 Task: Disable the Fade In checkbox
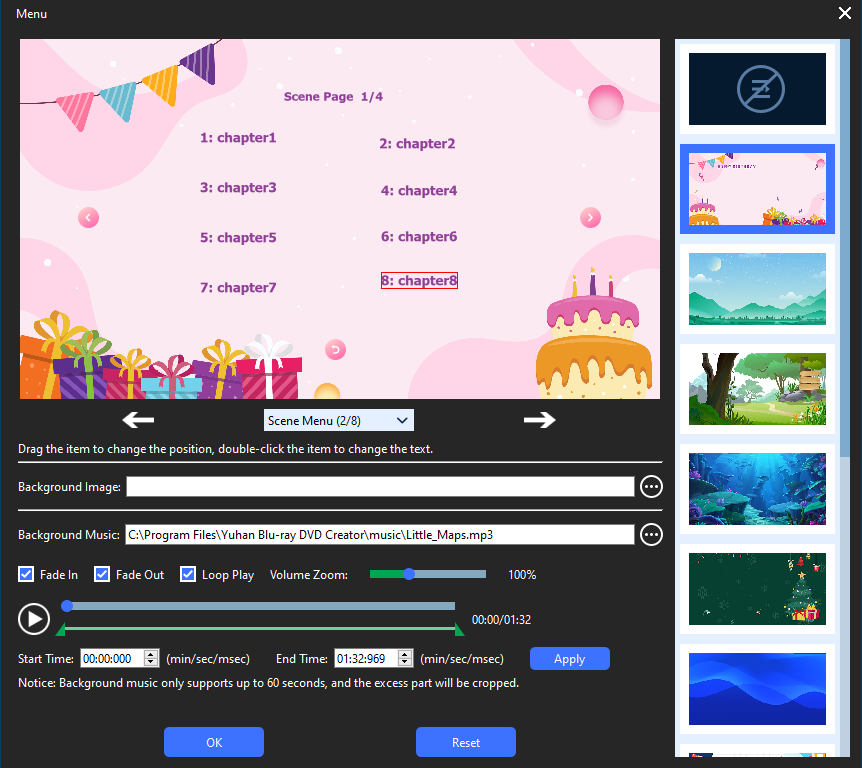27,575
